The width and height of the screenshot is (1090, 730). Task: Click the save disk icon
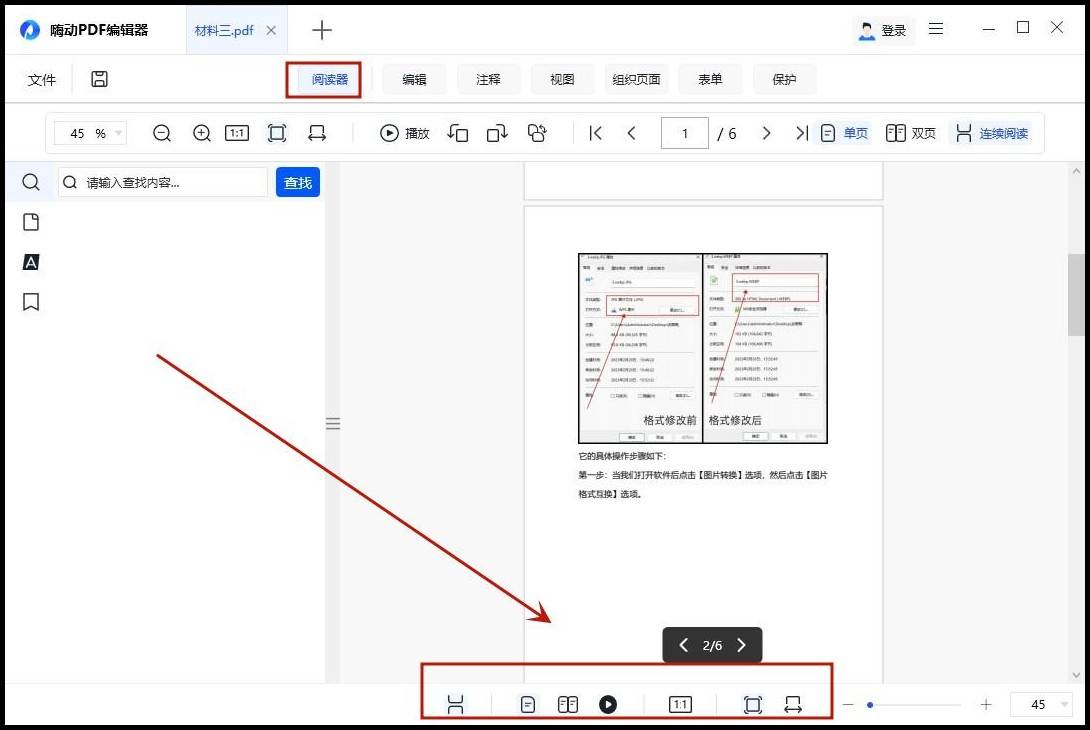click(x=99, y=79)
